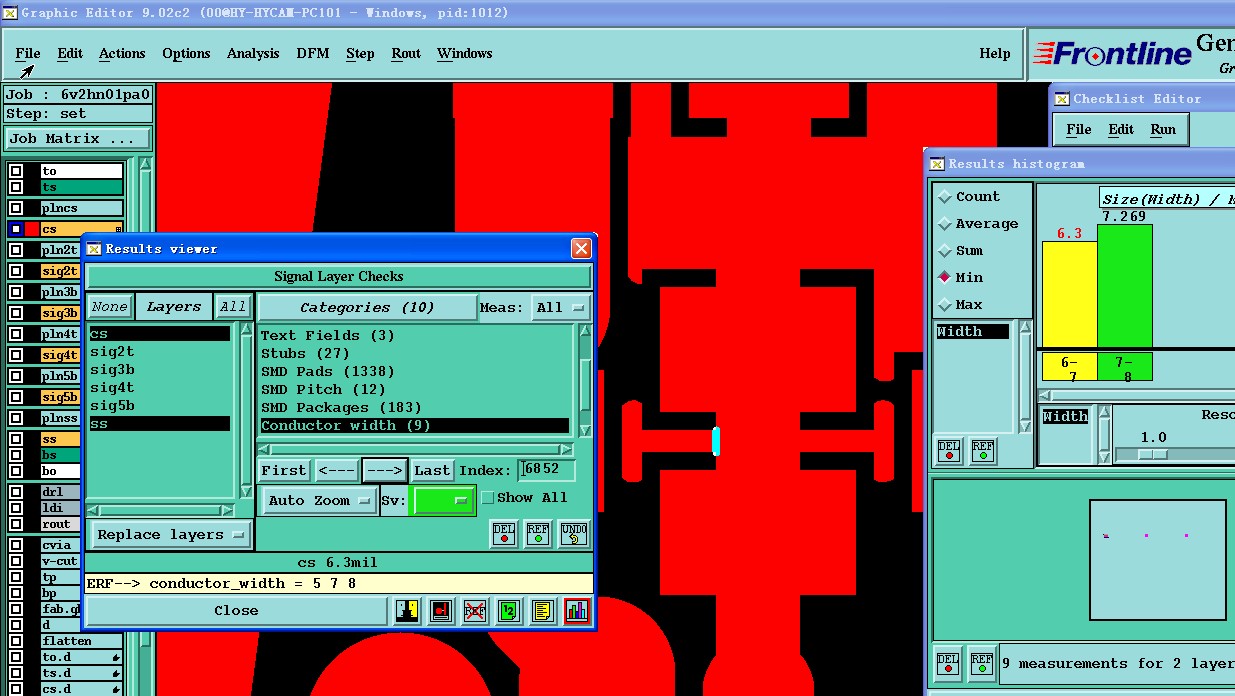
Task: Go to the previous result arrow button
Action: pos(337,470)
